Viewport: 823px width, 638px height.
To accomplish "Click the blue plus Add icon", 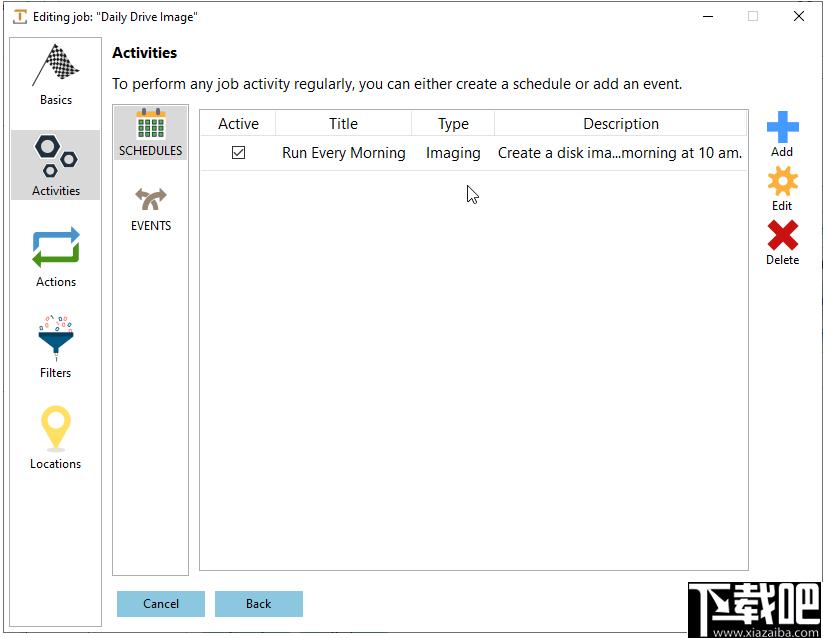I will (x=782, y=127).
